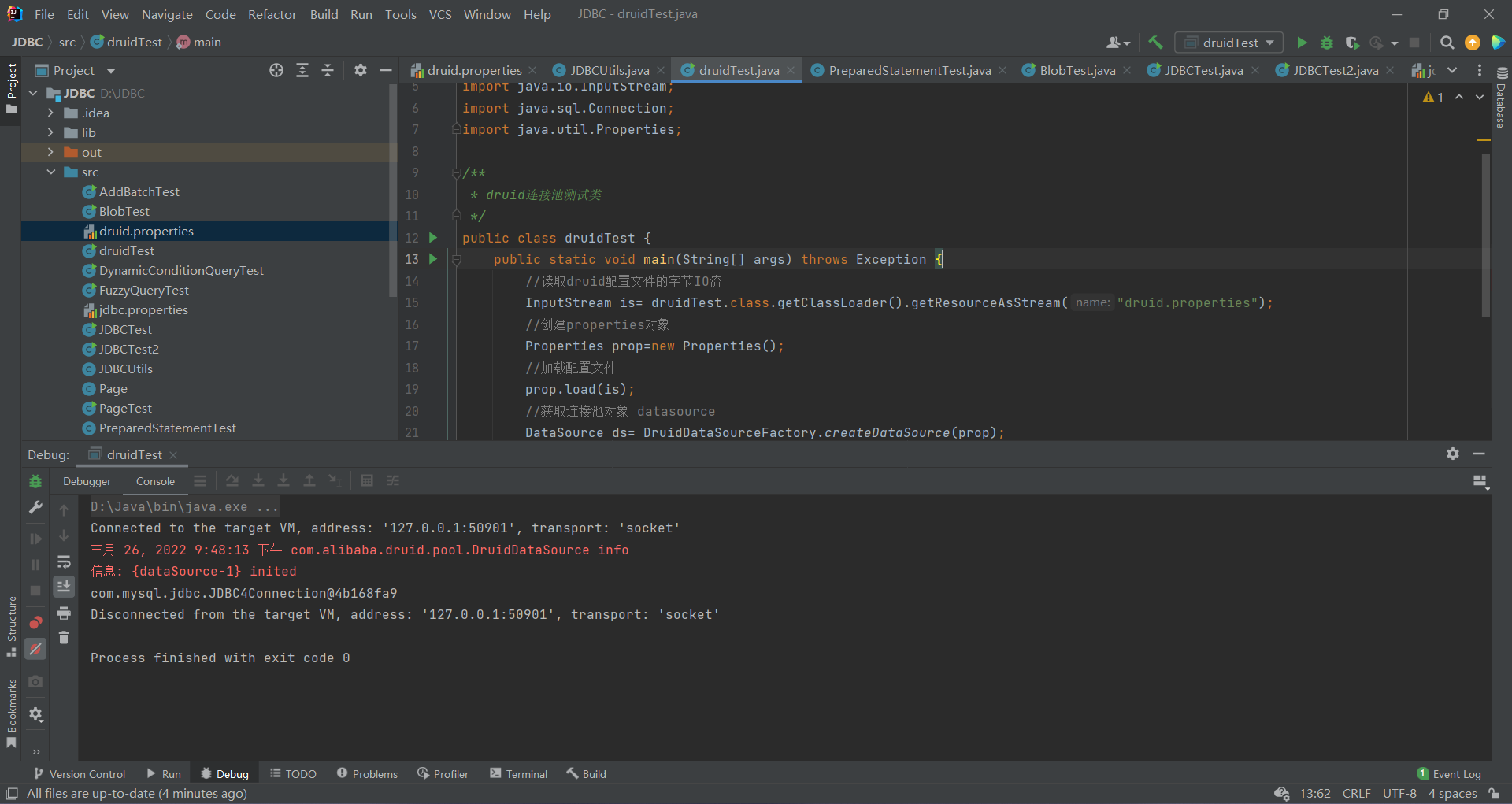Open the VCS menu
The width and height of the screenshot is (1512, 804).
point(440,14)
